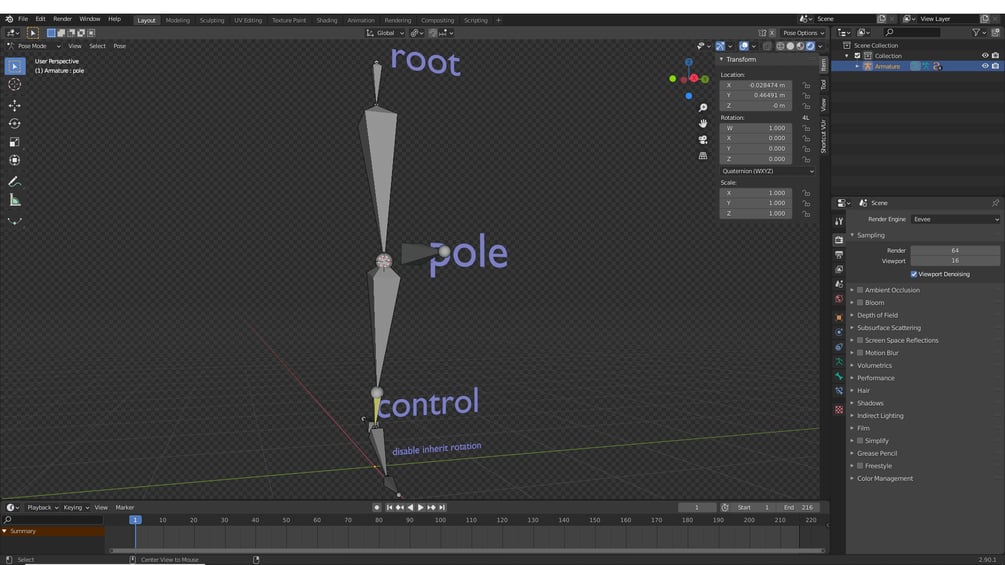Open the Pose menu in viewport header
Viewport: 1005px width, 565px height.
(x=120, y=46)
